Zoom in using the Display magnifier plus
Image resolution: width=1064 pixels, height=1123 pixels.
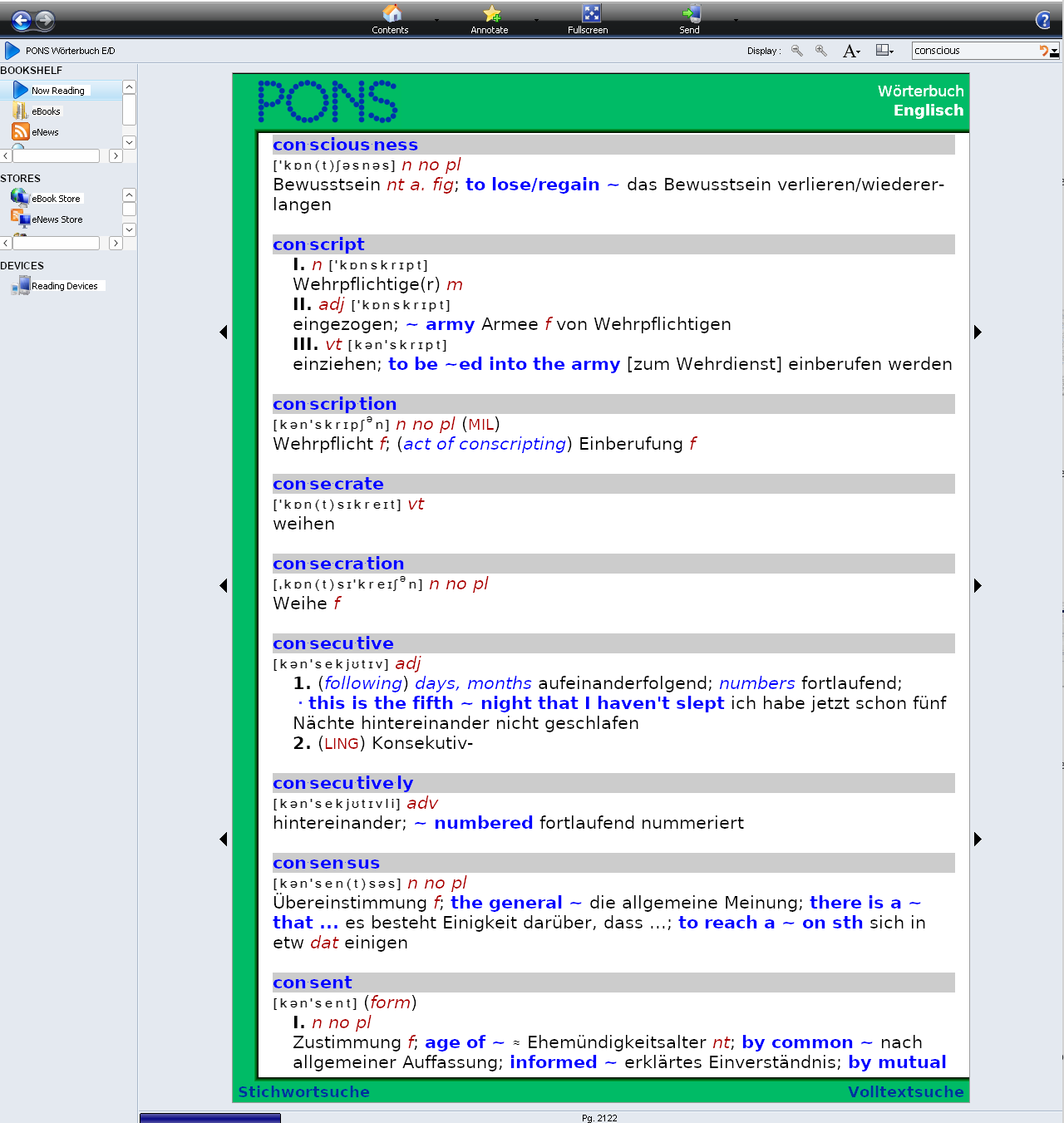[821, 51]
